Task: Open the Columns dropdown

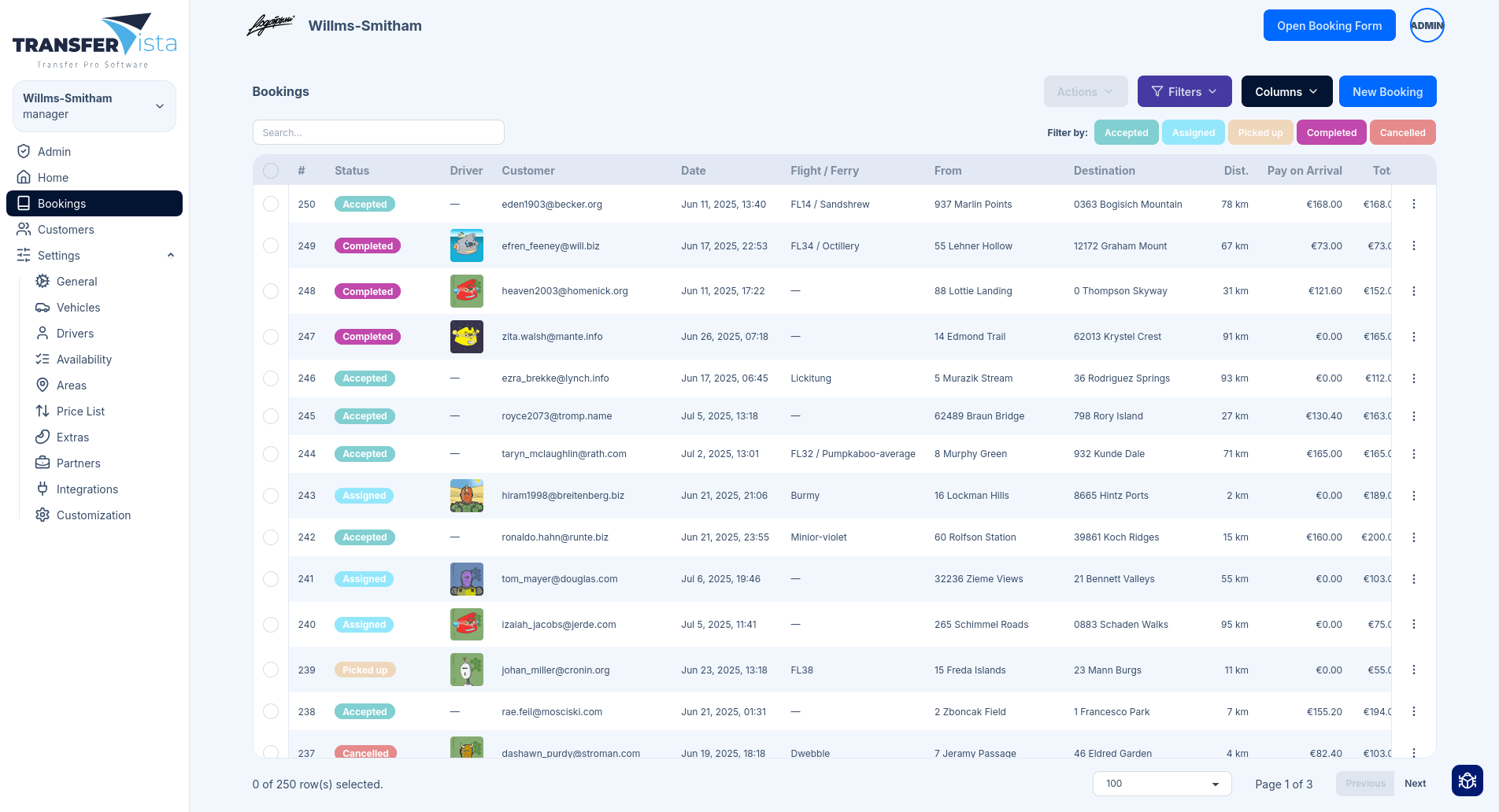Action: pyautogui.click(x=1286, y=92)
